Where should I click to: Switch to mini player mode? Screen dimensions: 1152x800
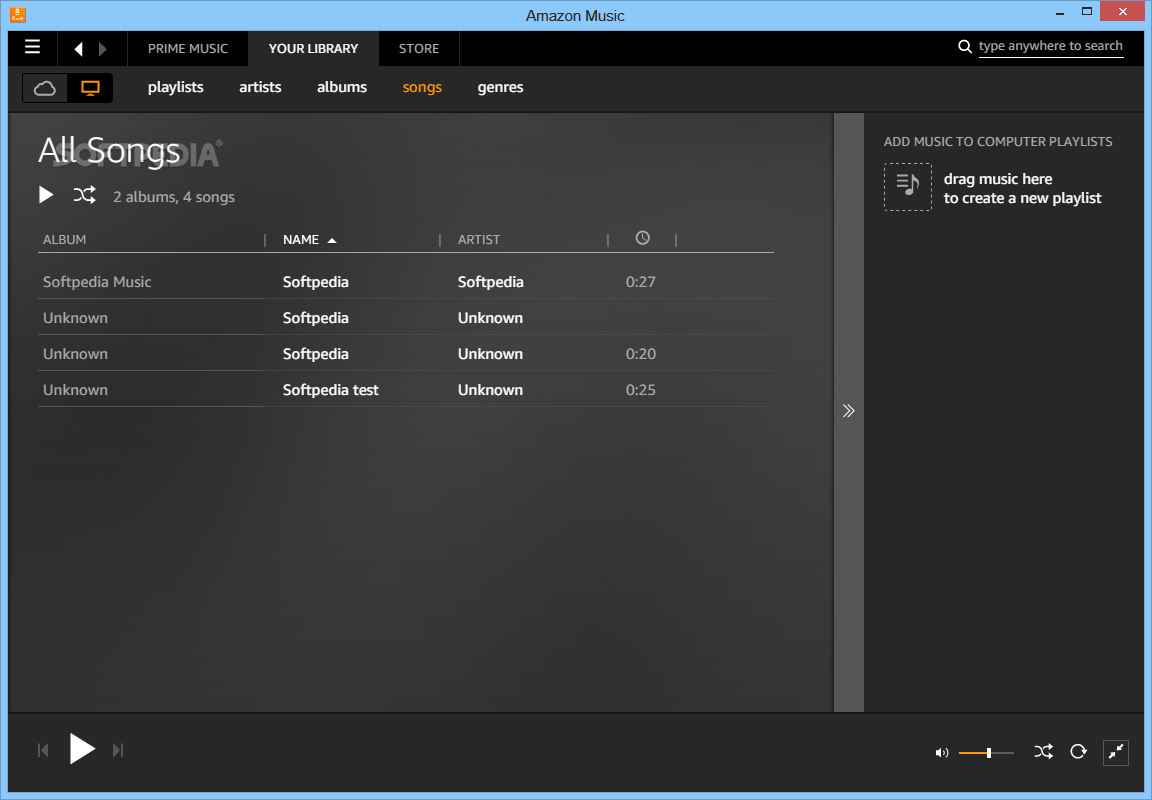(x=1115, y=752)
